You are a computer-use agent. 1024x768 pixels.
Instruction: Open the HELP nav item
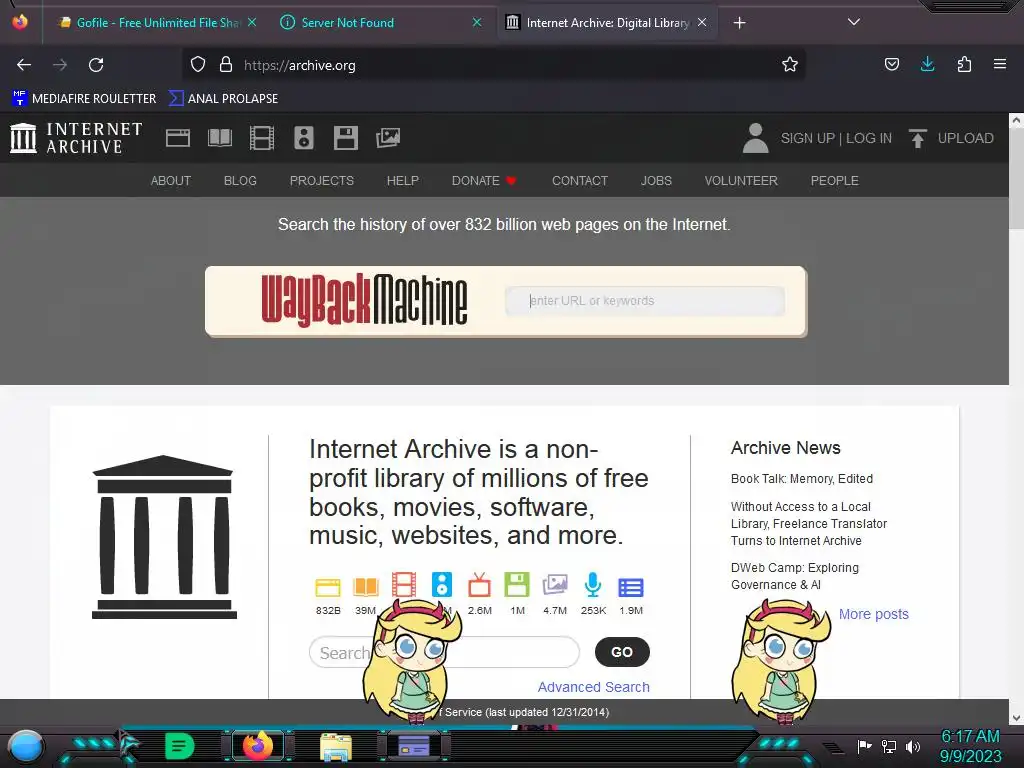[402, 180]
